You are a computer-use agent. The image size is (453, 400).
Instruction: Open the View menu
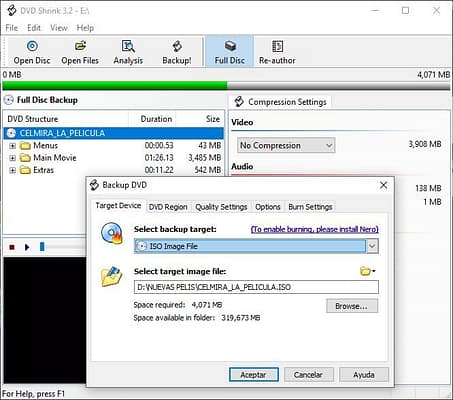point(59,28)
